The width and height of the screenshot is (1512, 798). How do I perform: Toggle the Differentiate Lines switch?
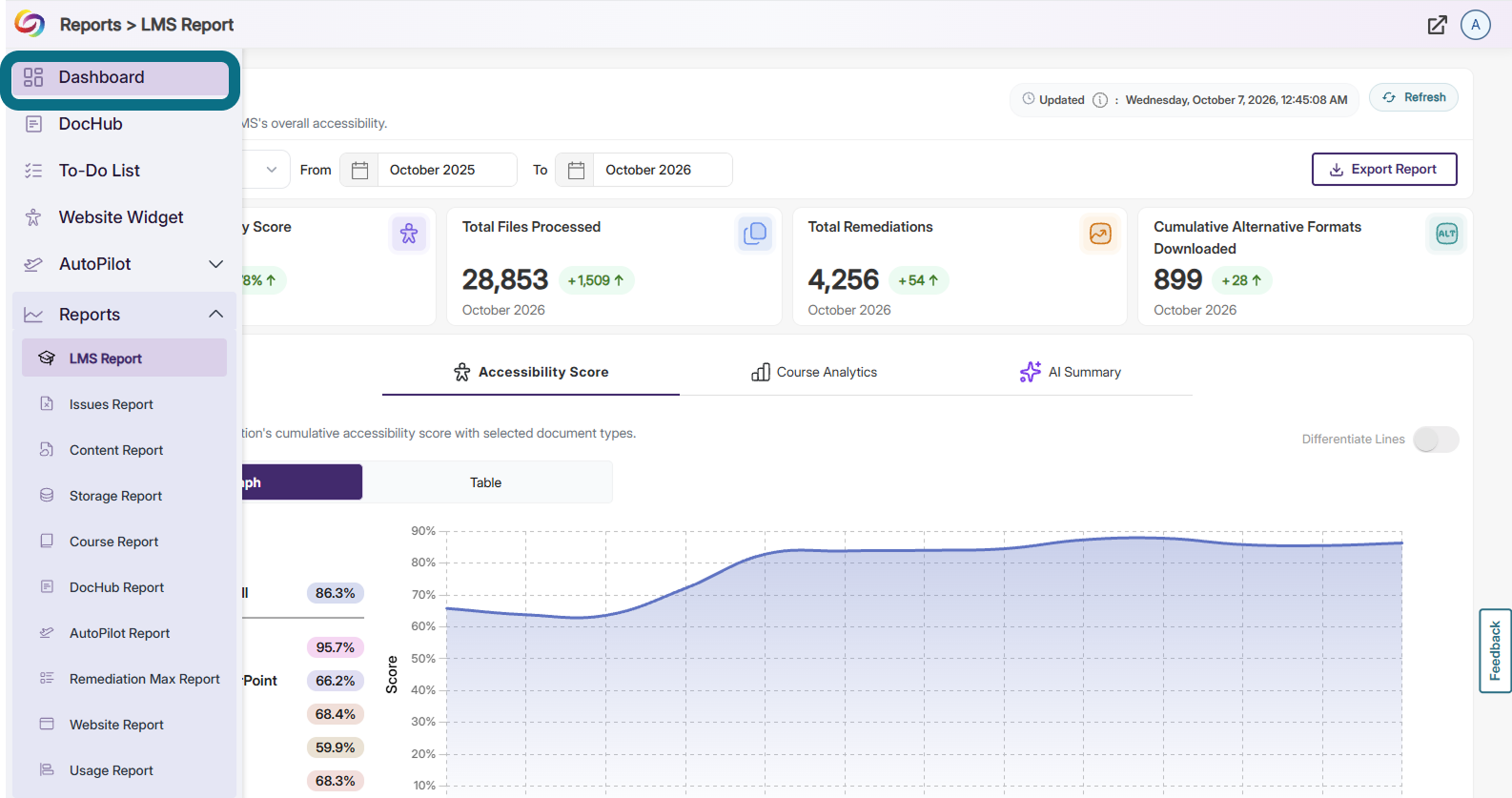point(1436,440)
